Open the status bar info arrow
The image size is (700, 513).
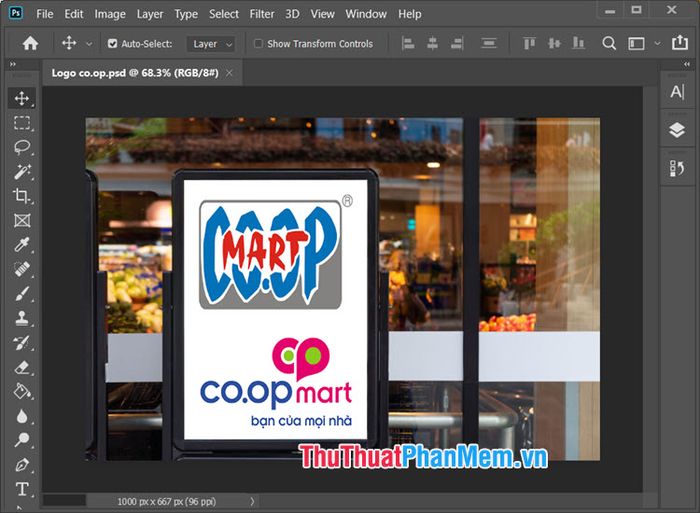pyautogui.click(x=252, y=501)
